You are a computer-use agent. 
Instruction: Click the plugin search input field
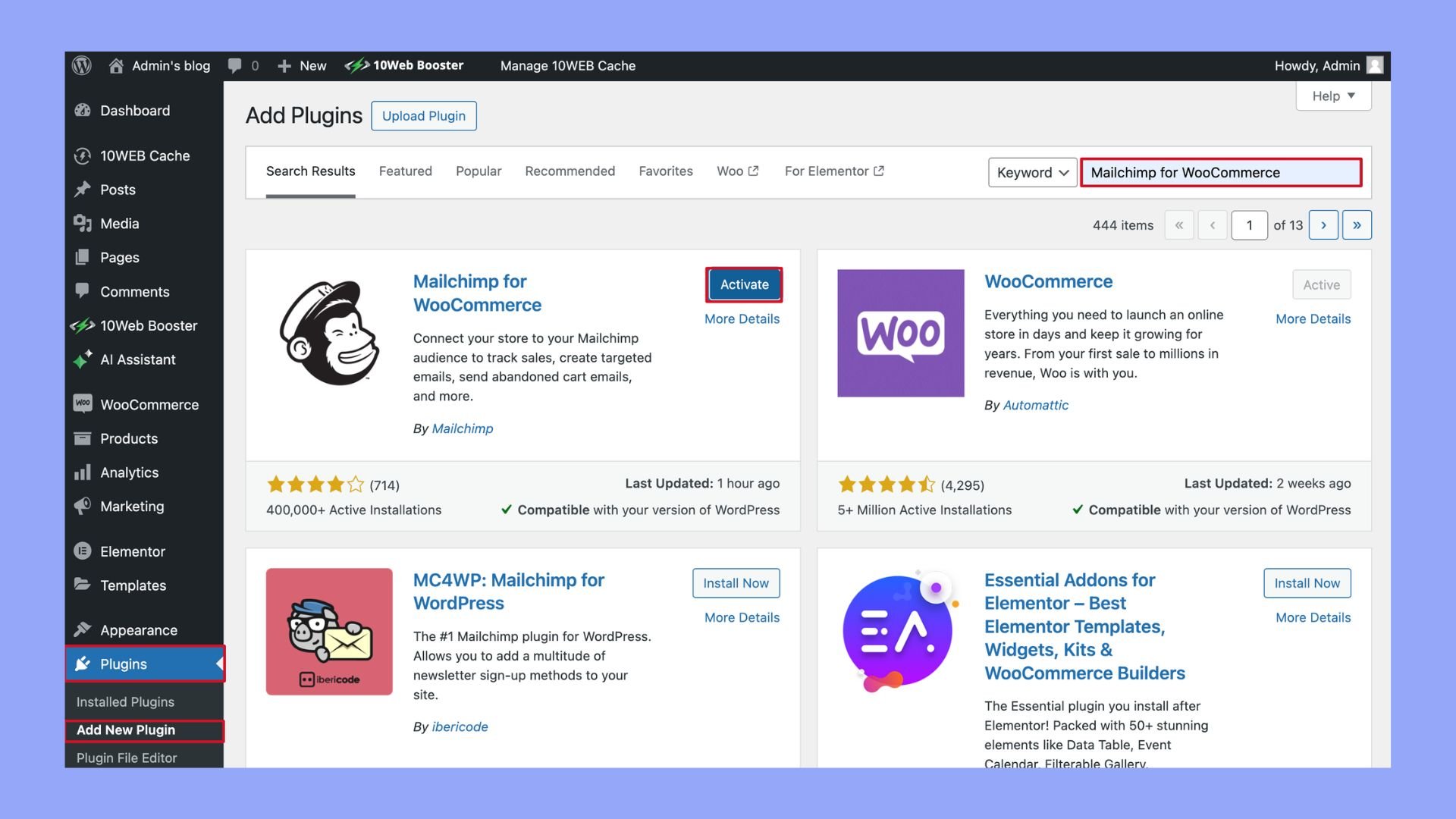tap(1221, 173)
